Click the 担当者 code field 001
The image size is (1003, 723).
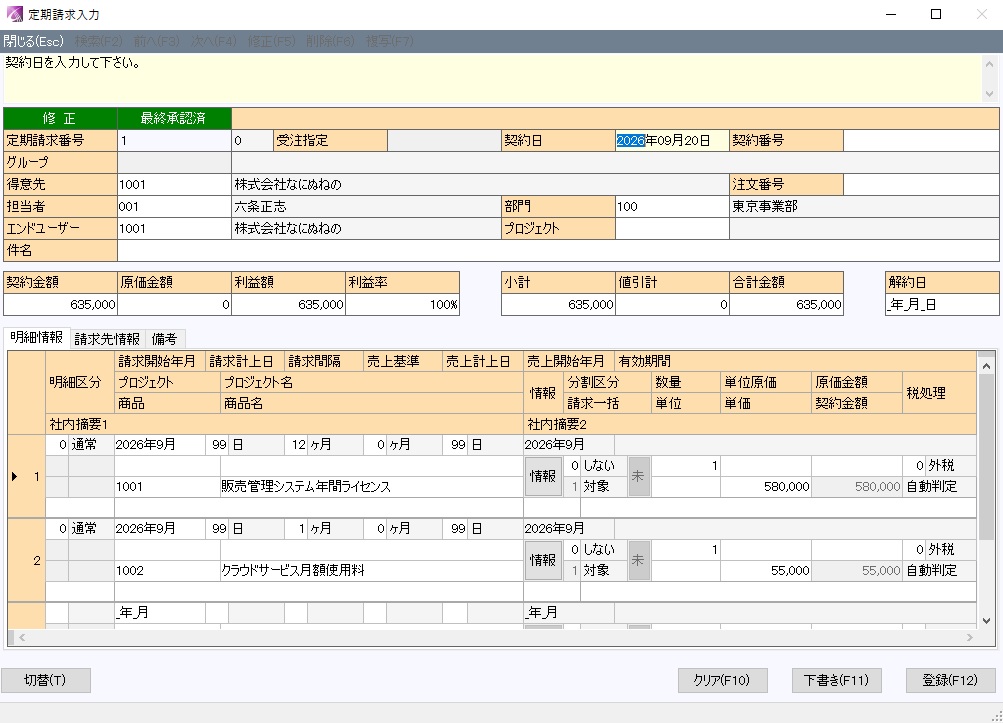tap(175, 206)
